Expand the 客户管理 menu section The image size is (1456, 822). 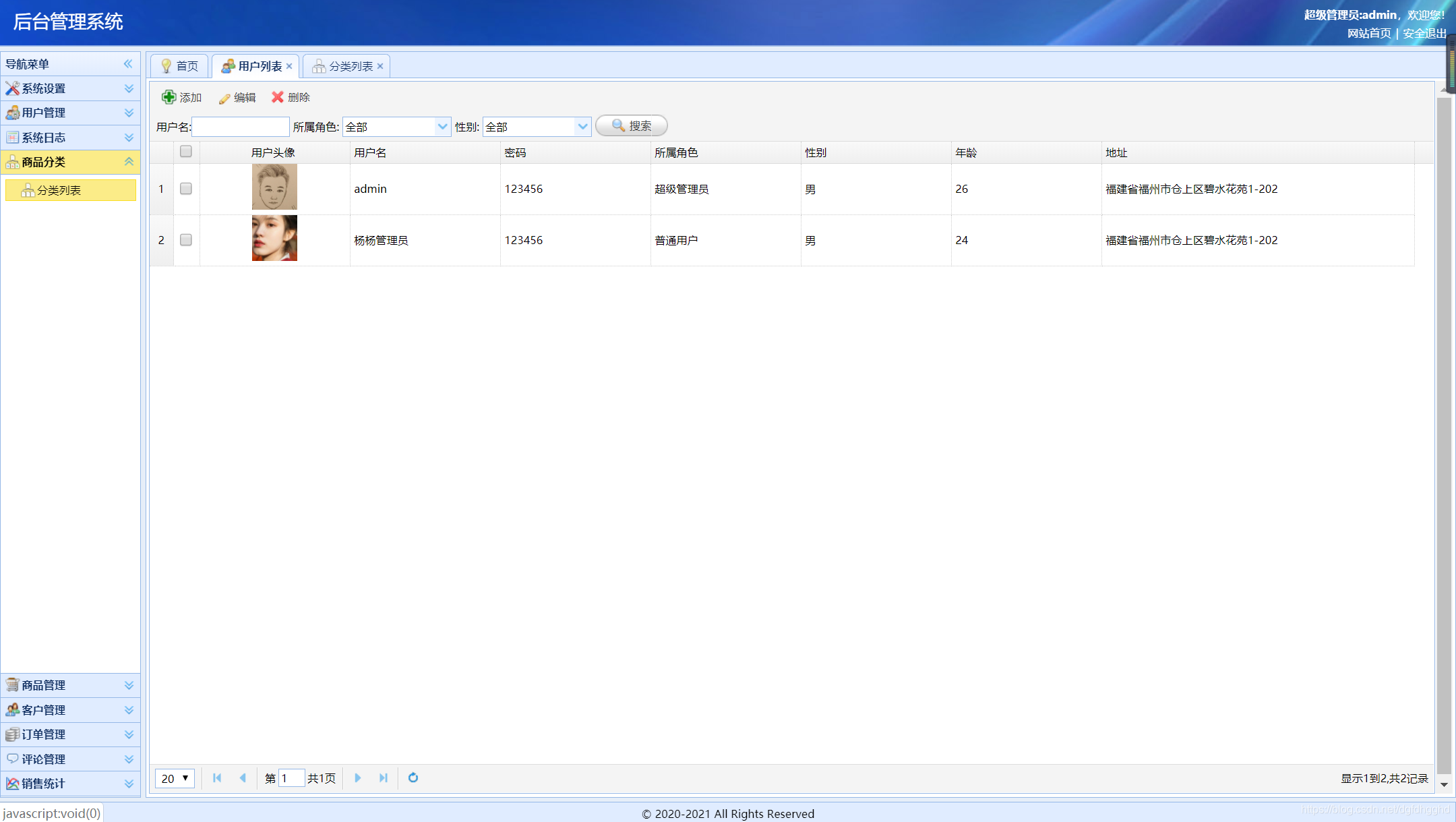click(70, 710)
